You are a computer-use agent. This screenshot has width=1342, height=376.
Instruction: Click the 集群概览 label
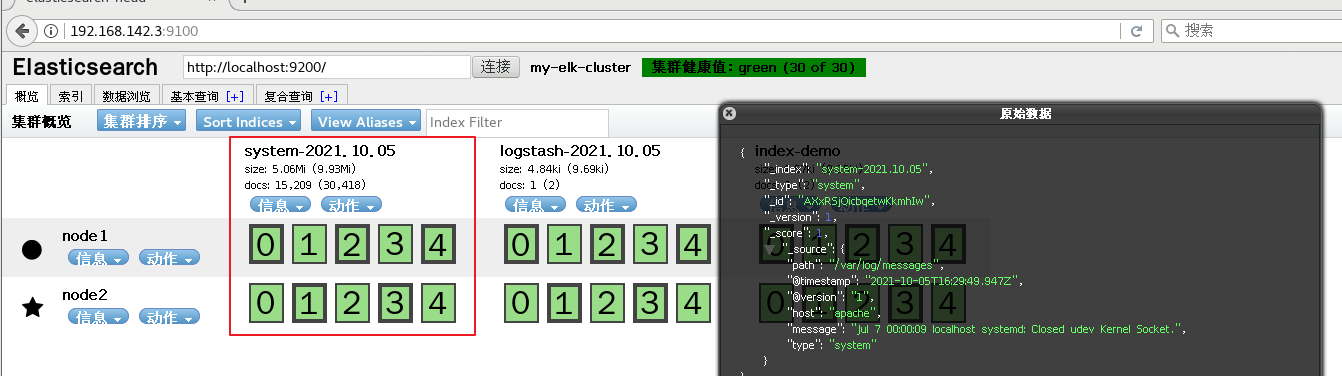pos(42,122)
